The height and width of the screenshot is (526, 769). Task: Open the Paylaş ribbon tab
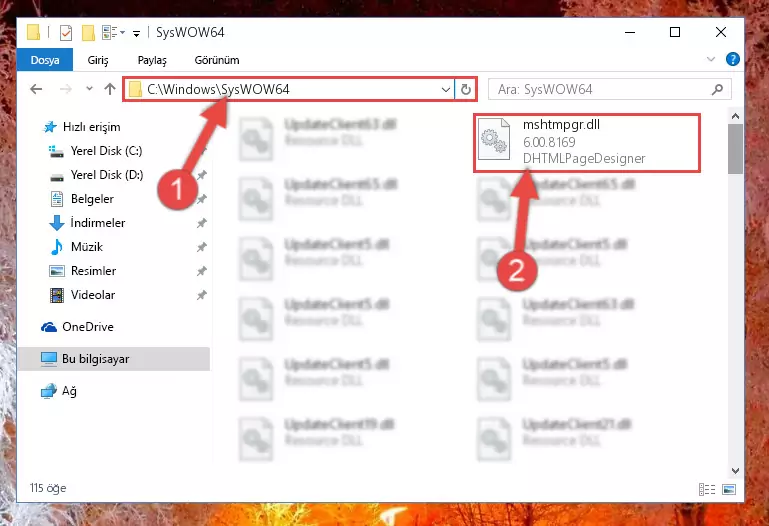[x=152, y=60]
